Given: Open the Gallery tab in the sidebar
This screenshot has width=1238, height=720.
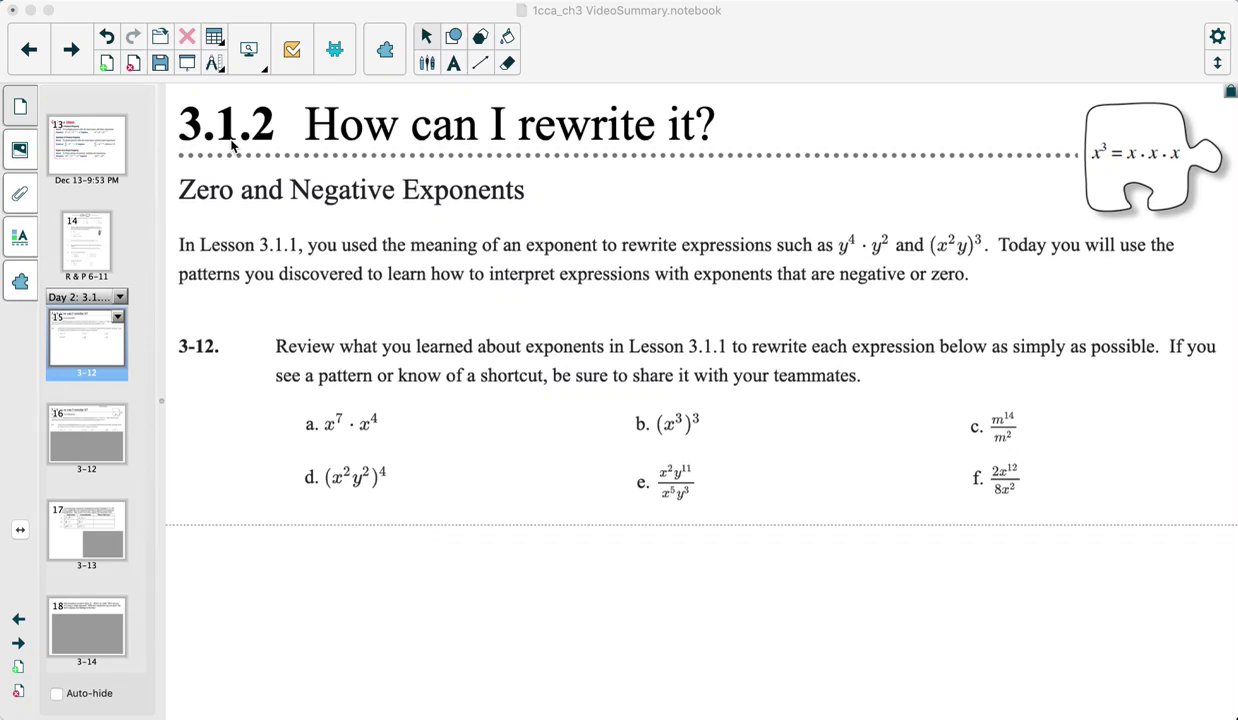Looking at the screenshot, I should 20,150.
